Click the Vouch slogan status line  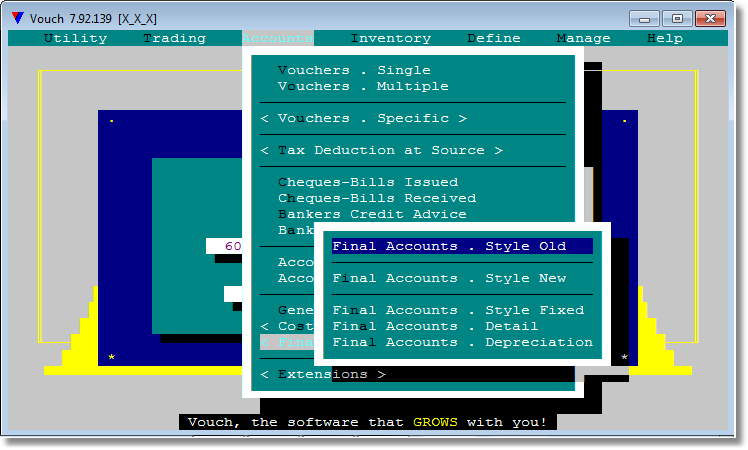367,422
